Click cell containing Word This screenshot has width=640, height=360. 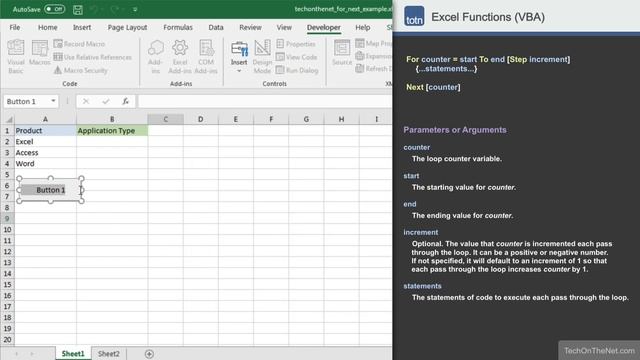45,164
